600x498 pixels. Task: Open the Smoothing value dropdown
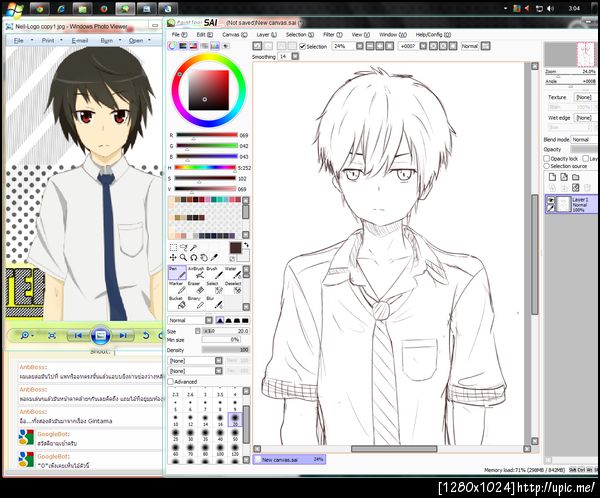(295, 56)
